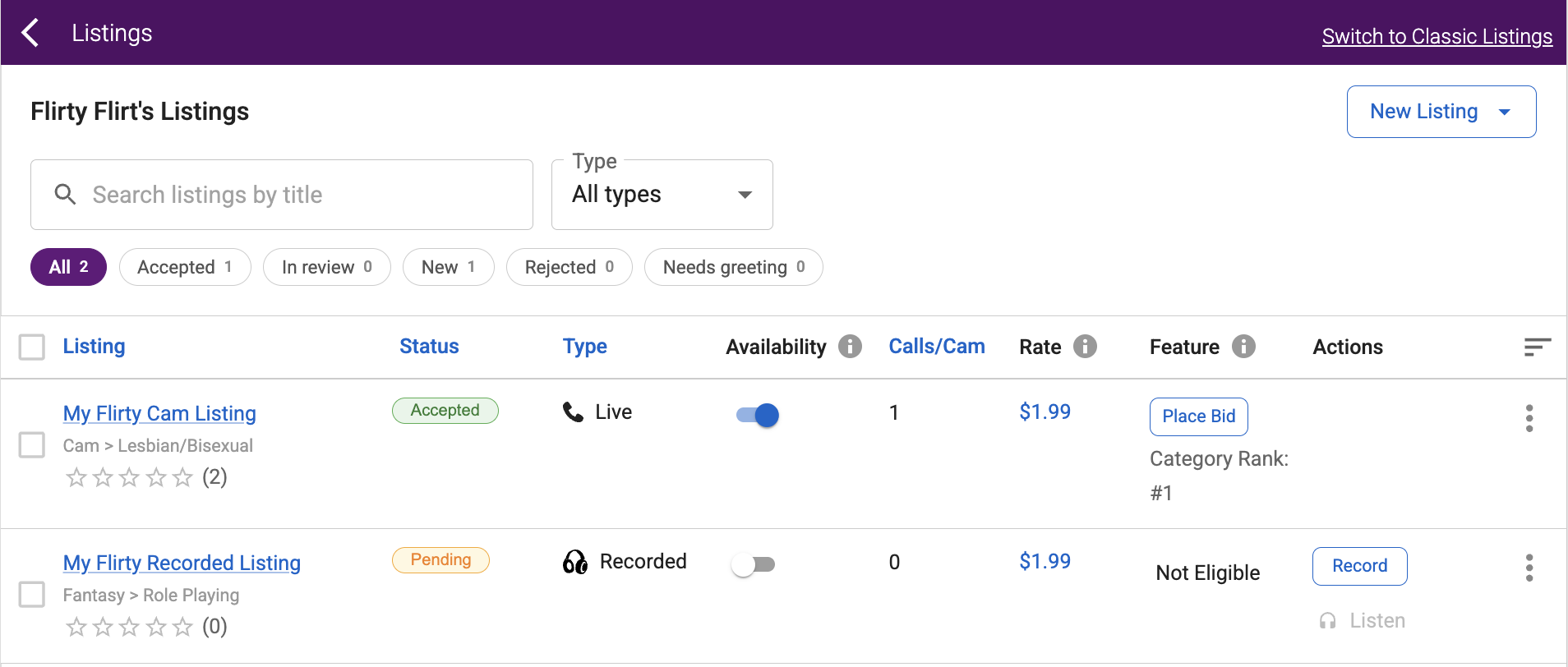Sort by the Listing column header
This screenshot has width=1568, height=667.
click(x=95, y=347)
